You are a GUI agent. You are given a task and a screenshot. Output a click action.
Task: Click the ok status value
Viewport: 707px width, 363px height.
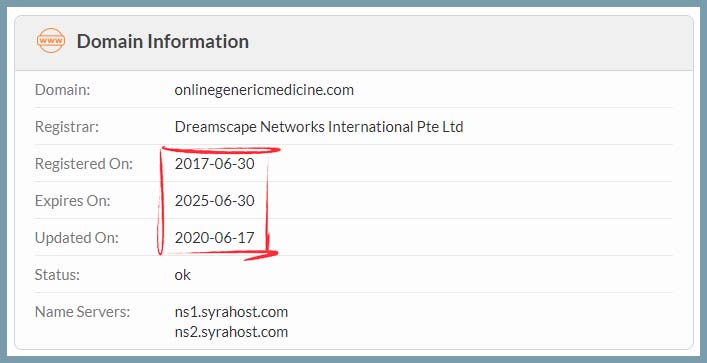(x=183, y=275)
